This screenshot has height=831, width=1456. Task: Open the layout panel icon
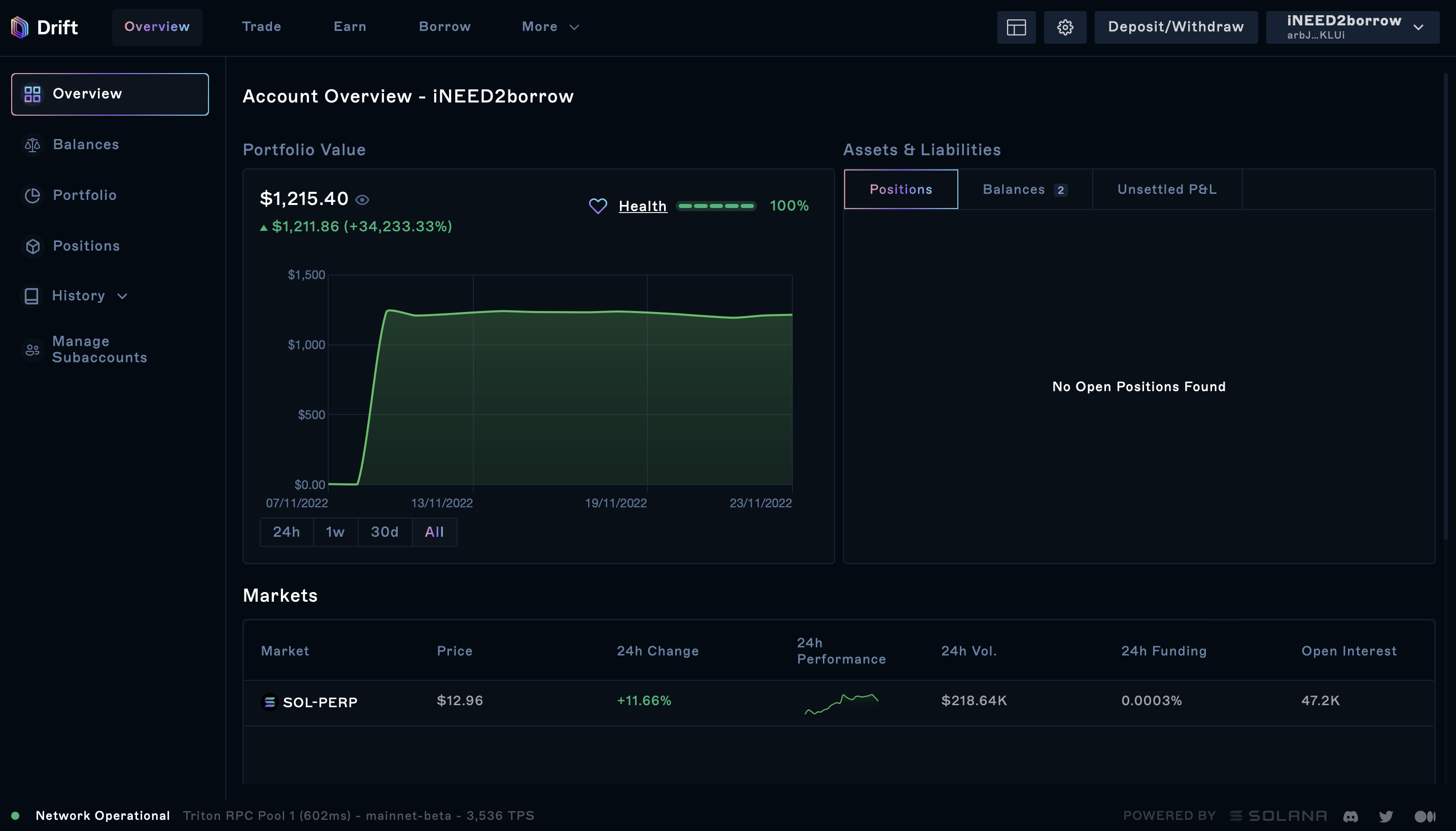(1016, 27)
